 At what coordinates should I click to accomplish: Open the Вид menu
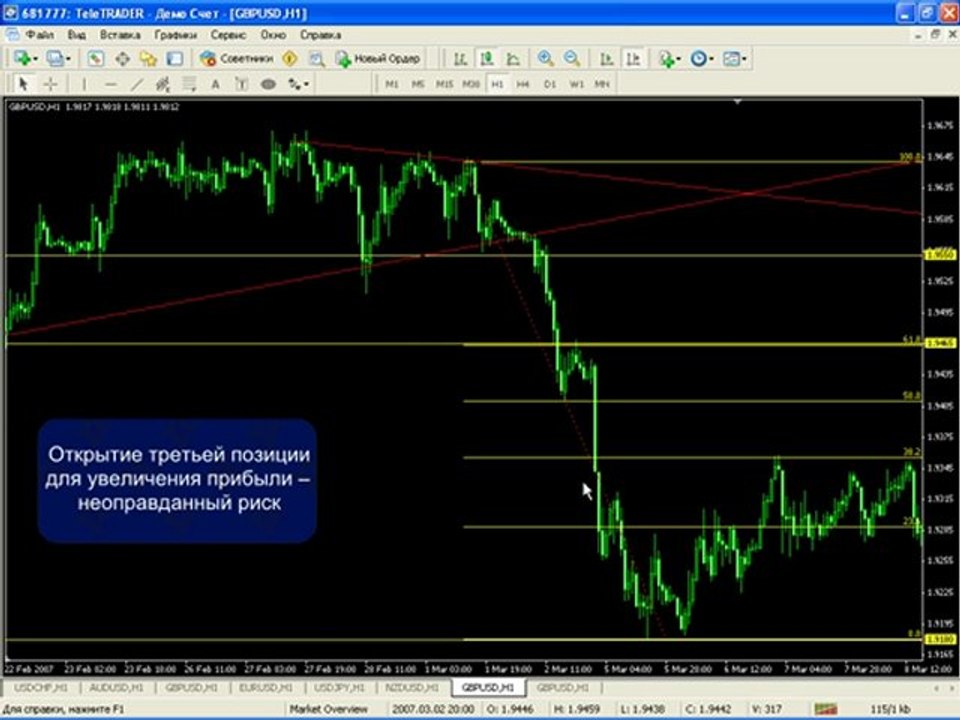tap(77, 35)
